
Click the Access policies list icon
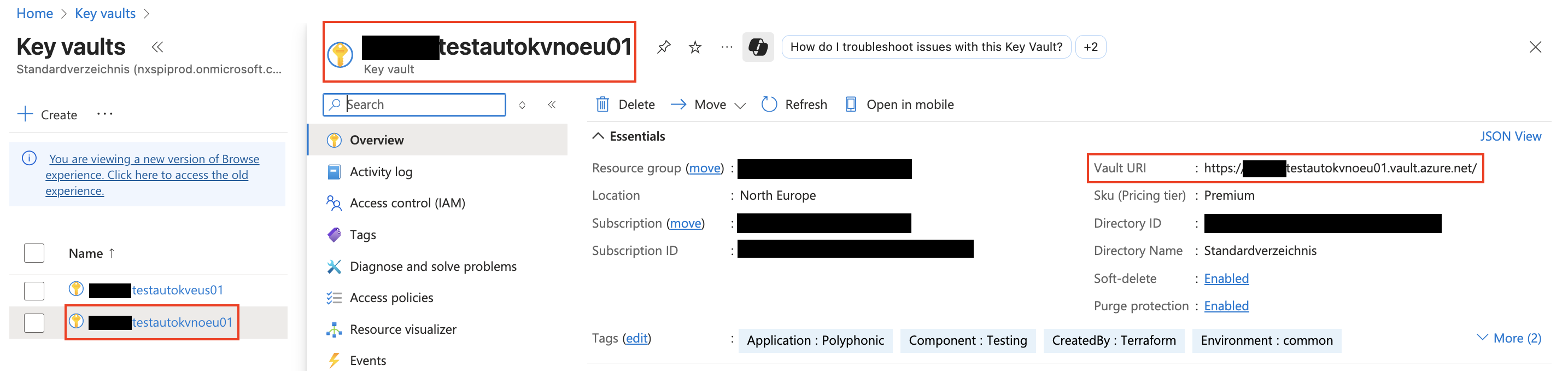click(334, 297)
